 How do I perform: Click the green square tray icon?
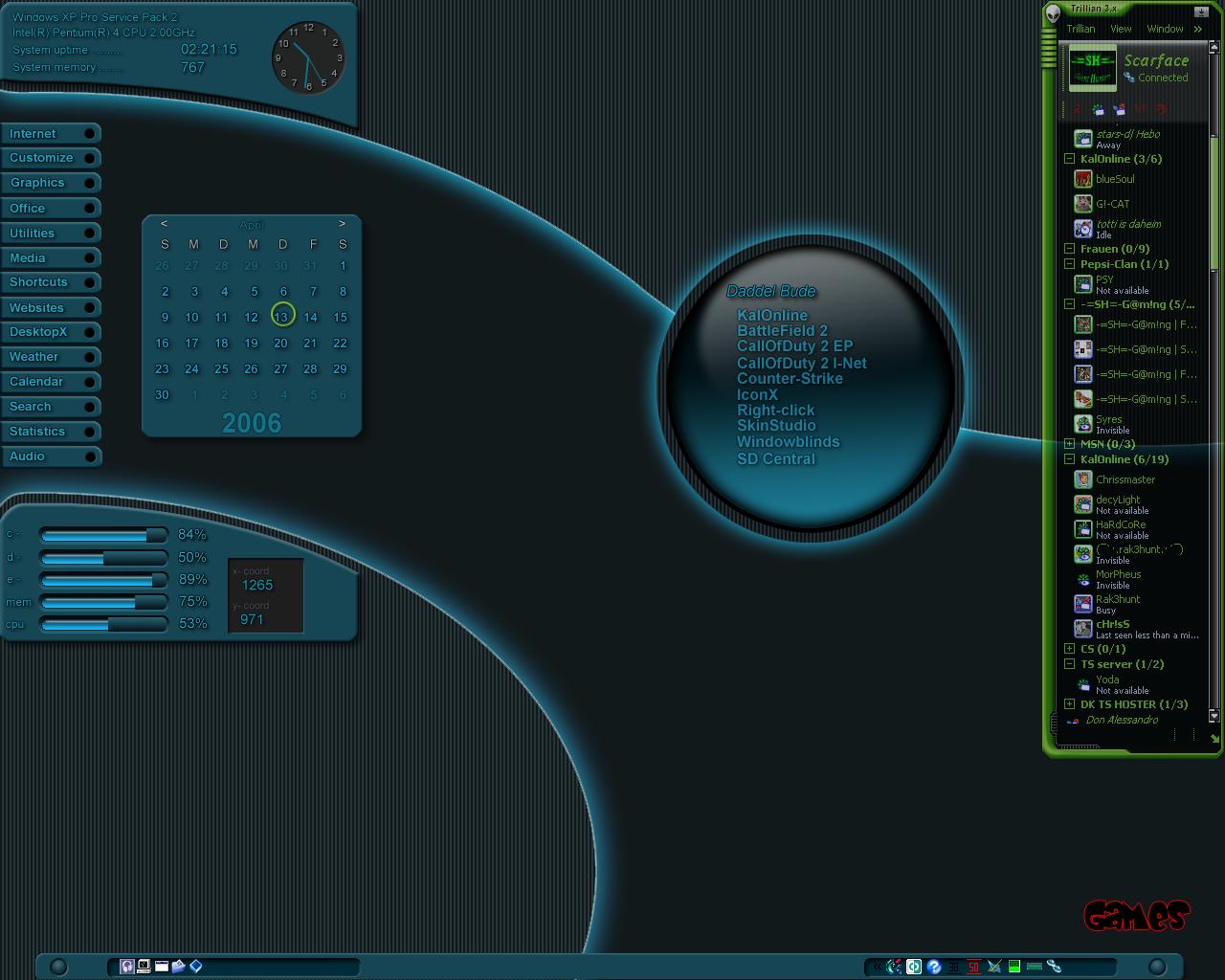pyautogui.click(x=1014, y=967)
